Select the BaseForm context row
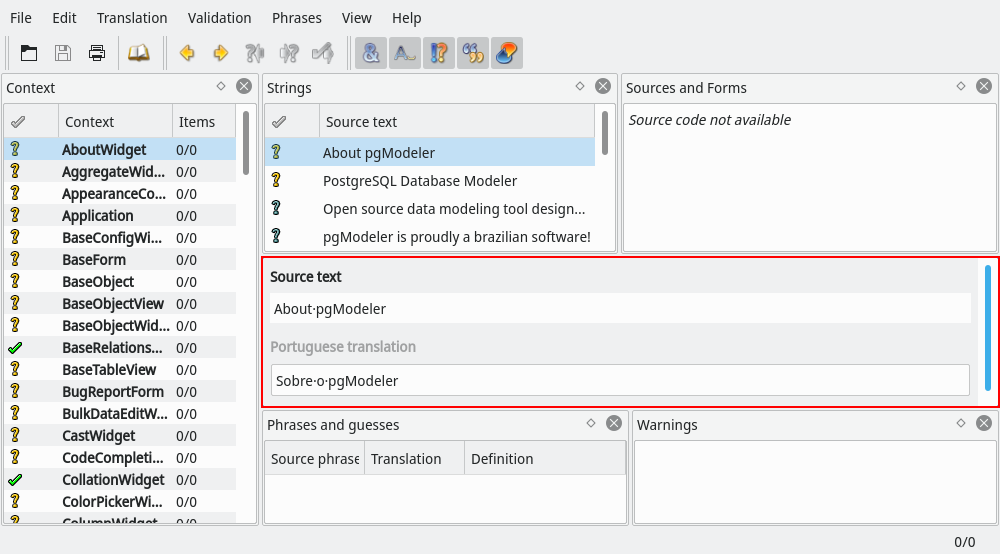Screen dimensions: 1000x554 click(x=120, y=259)
